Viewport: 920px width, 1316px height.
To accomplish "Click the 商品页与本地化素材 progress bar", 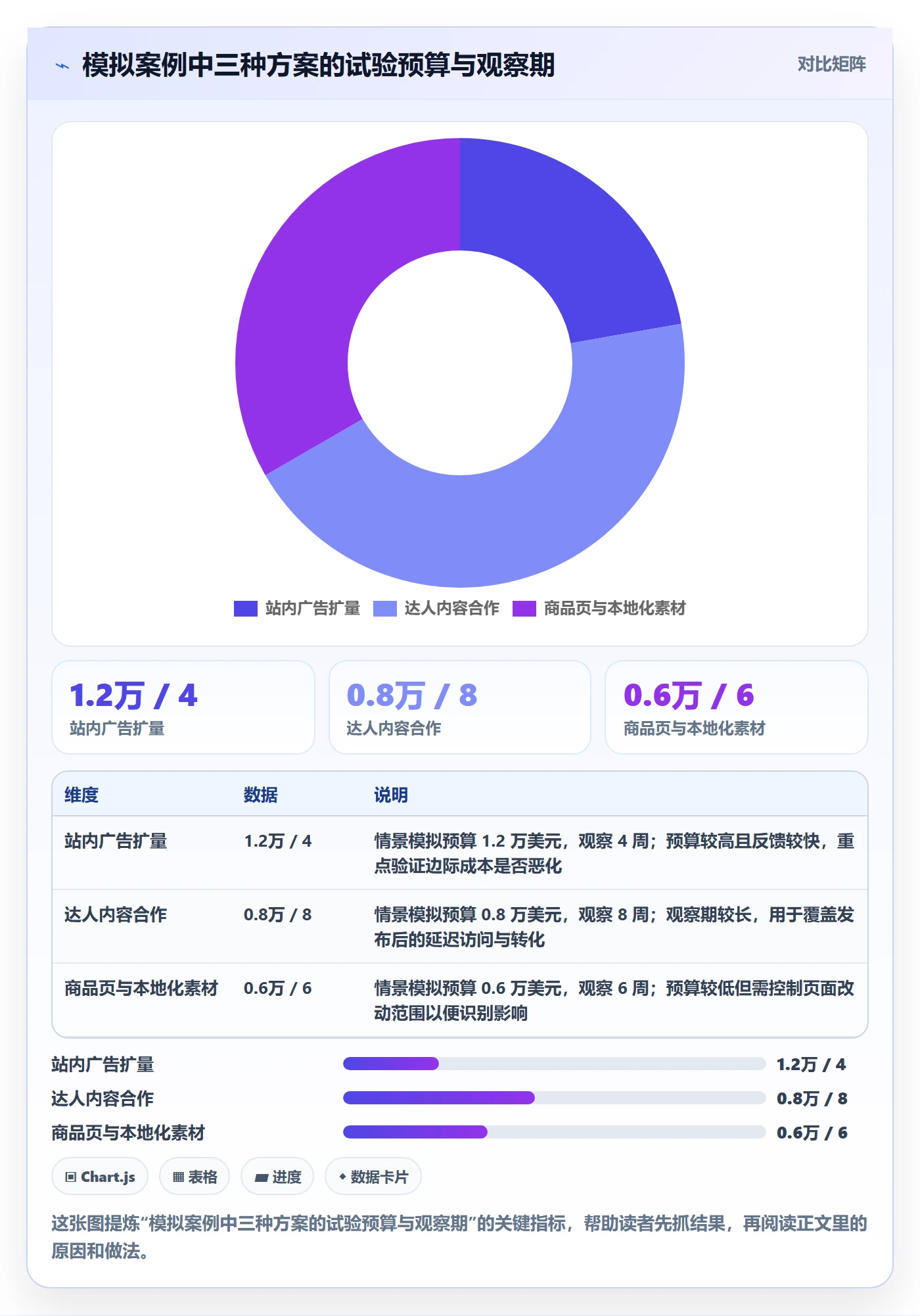I will (x=555, y=1132).
